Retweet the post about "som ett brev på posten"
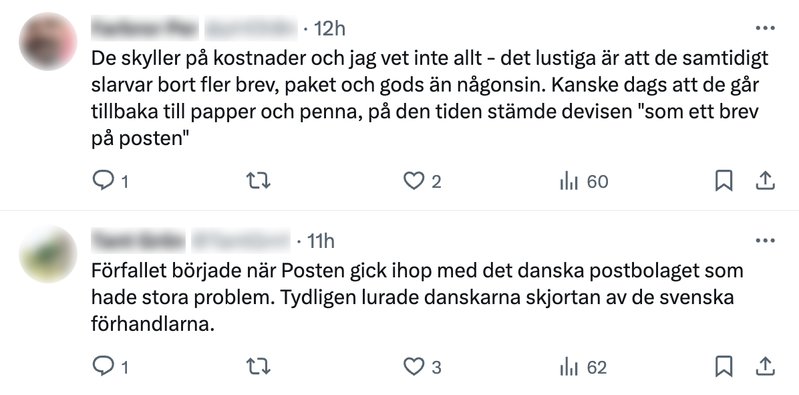The image size is (799, 395). tap(258, 181)
